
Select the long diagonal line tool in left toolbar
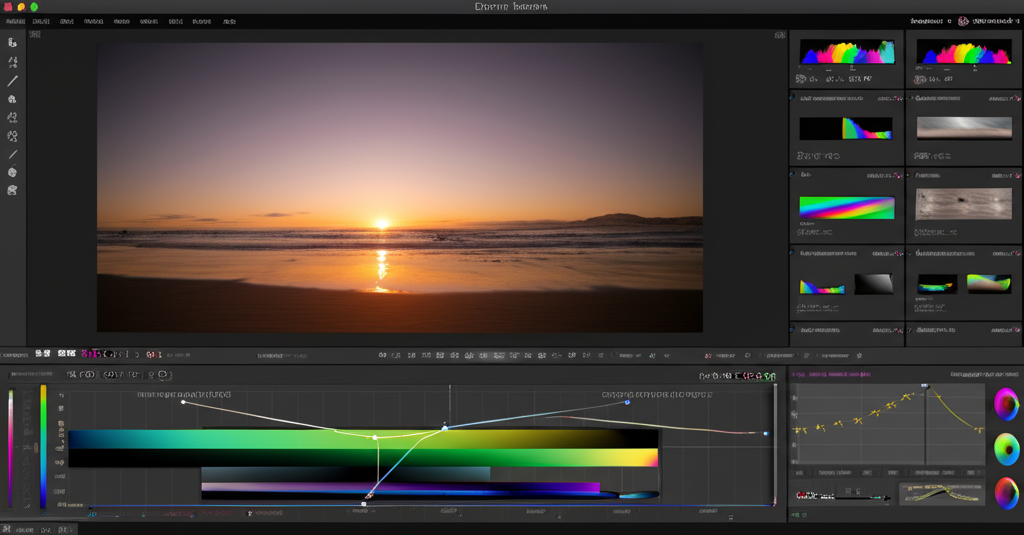[12, 81]
